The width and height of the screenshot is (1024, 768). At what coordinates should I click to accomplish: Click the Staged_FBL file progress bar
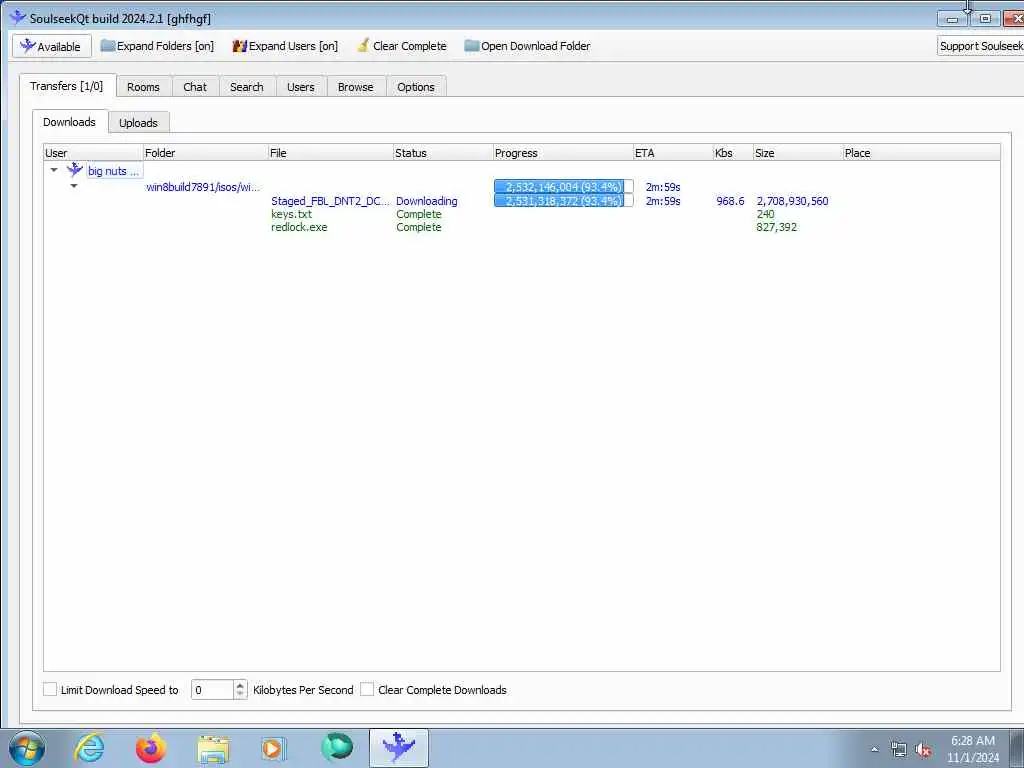point(564,200)
